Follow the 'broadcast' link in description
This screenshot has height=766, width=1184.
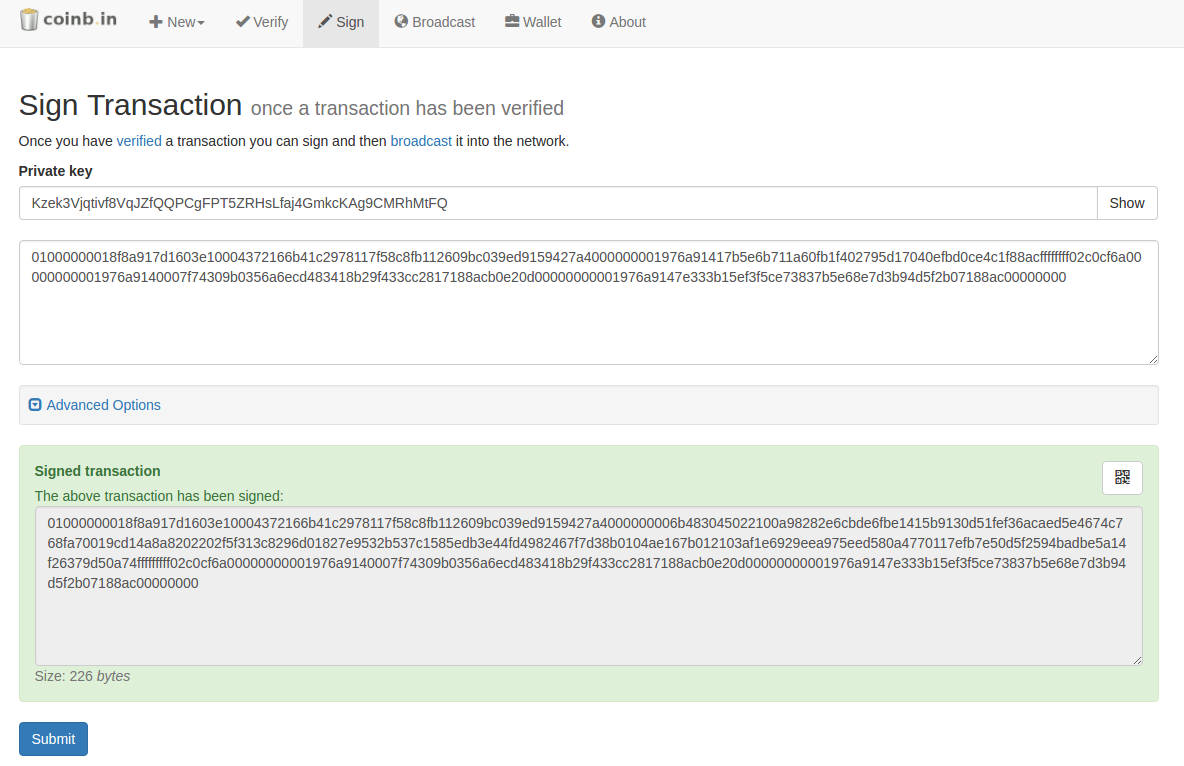[421, 141]
